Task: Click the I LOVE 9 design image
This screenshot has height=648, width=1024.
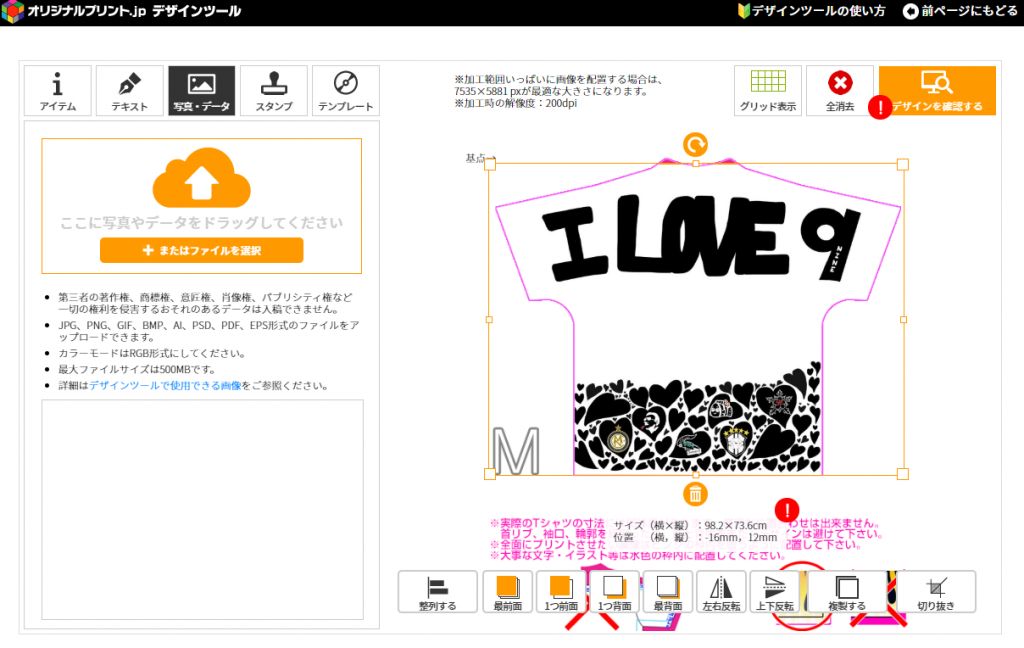Action: (702, 238)
